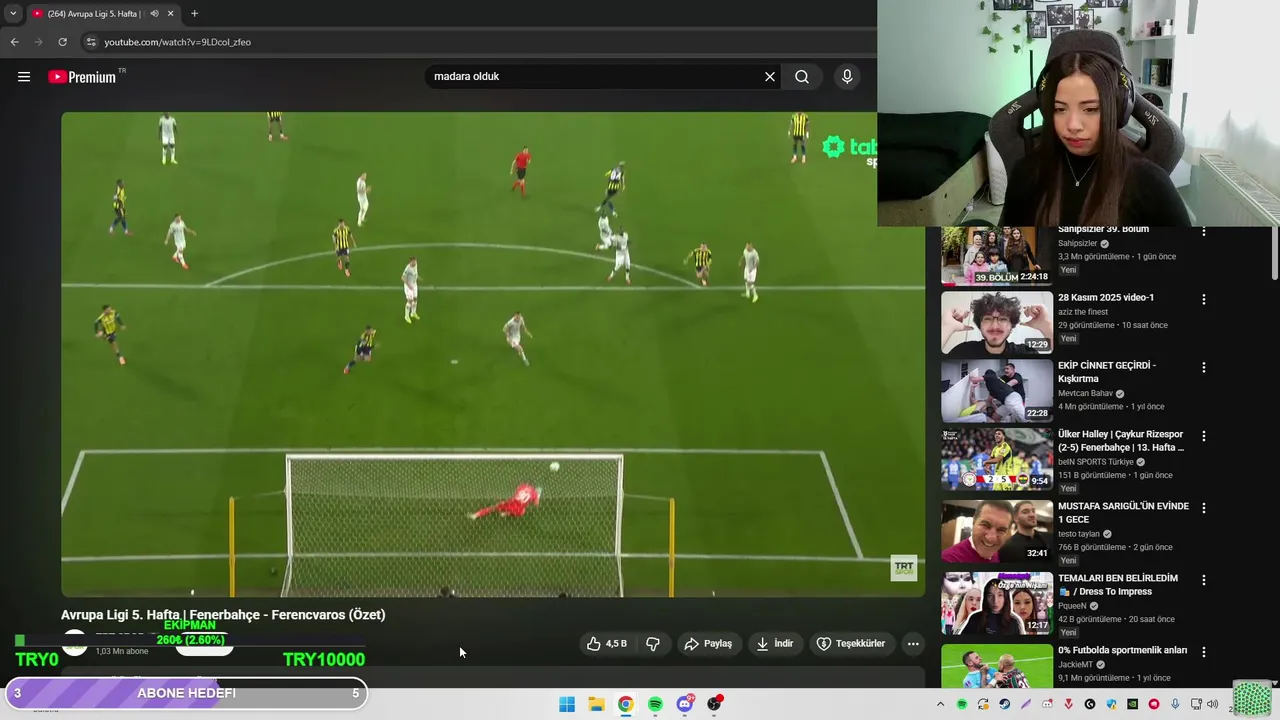1280x720 pixels.
Task: Start voice search with microphone icon
Action: [847, 77]
